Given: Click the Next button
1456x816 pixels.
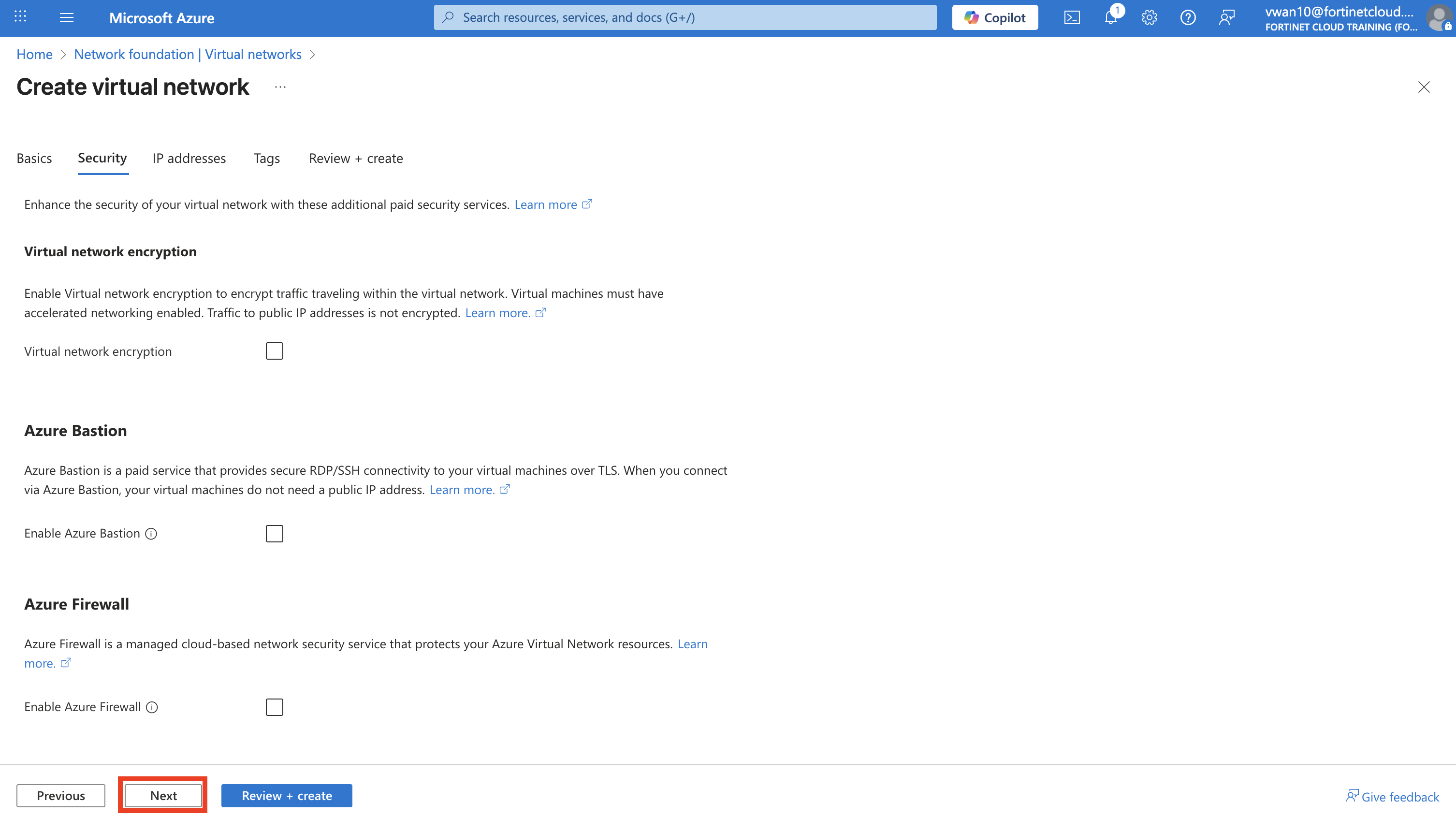Looking at the screenshot, I should pos(163,795).
